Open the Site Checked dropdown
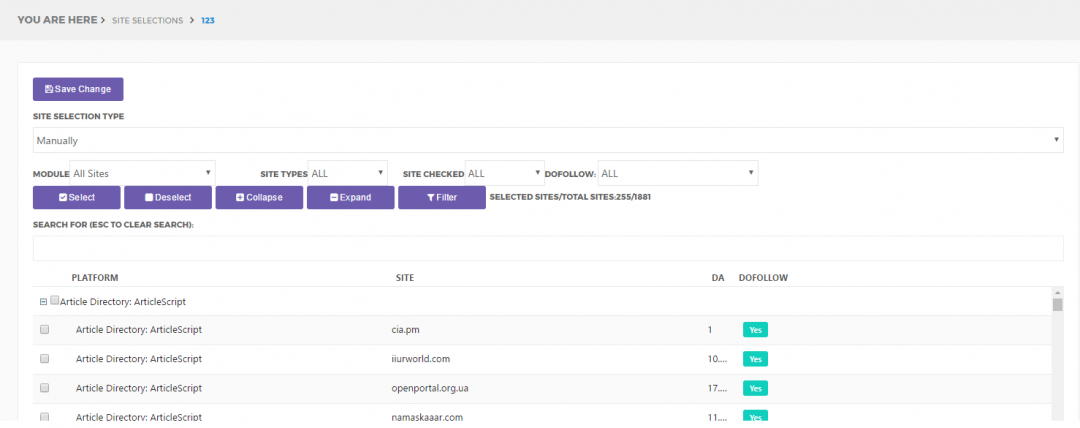Screen dimensions: 1080x428 [x=504, y=173]
